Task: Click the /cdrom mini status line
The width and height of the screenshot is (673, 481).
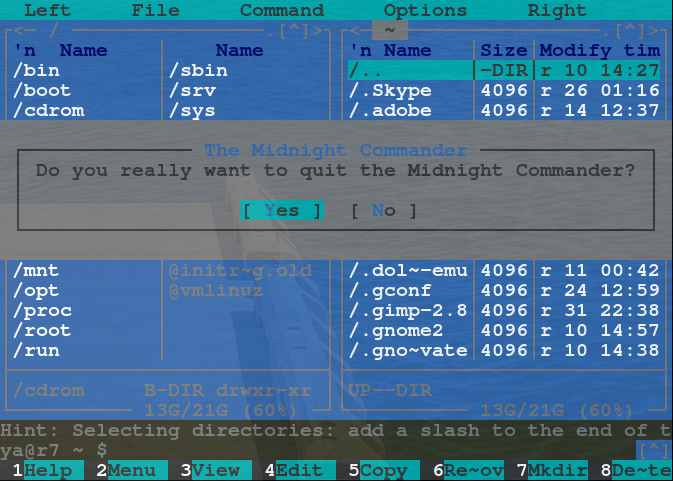Action: point(48,390)
